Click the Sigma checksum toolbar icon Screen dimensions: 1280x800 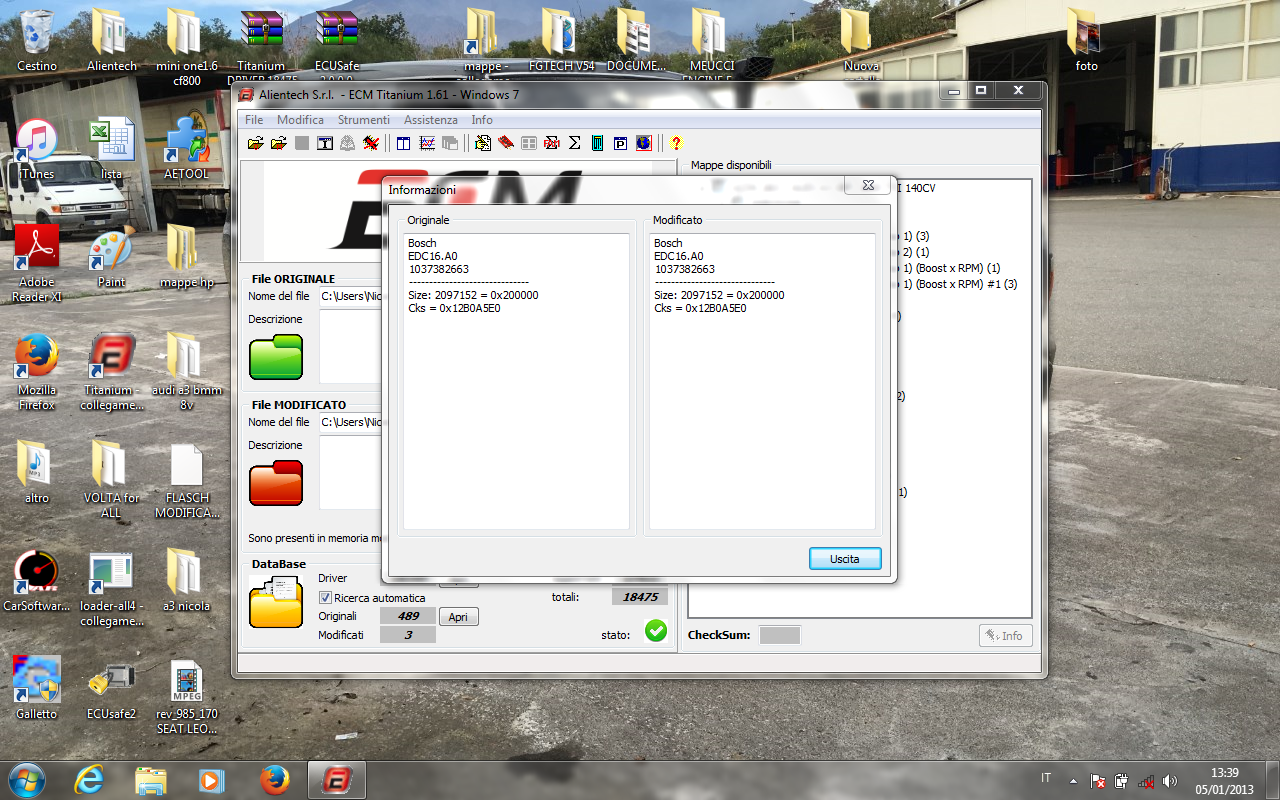tap(574, 143)
